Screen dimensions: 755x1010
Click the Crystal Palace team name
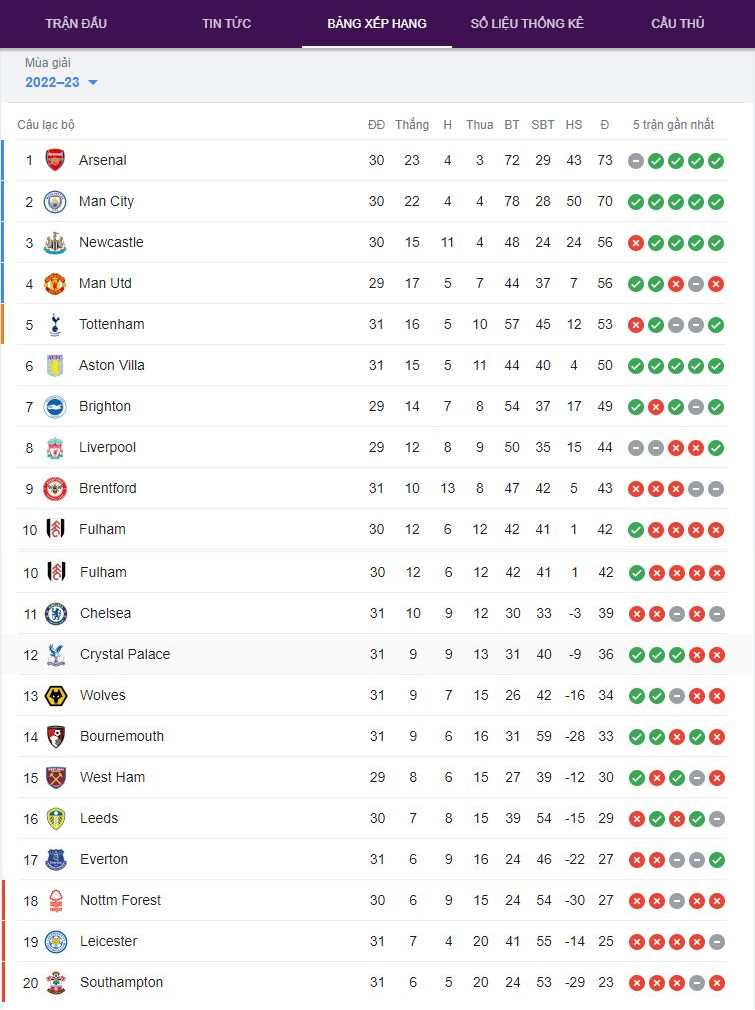[x=125, y=654]
